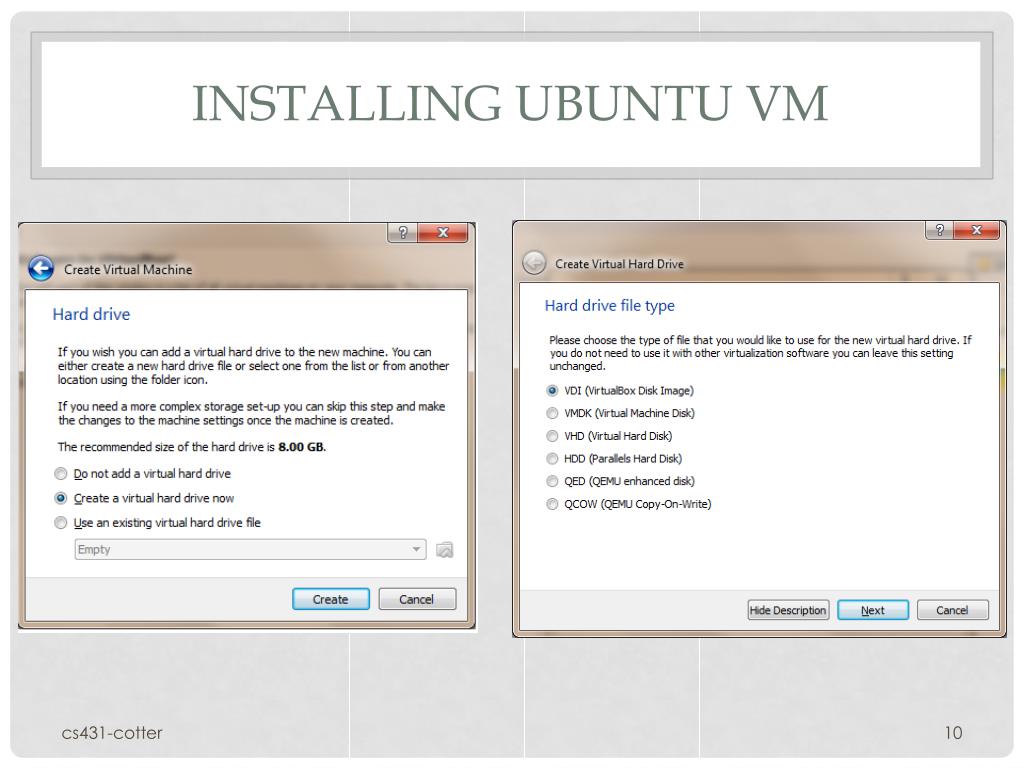Click the cs431-cotter footer text
The height and width of the screenshot is (768, 1024).
pos(112,733)
